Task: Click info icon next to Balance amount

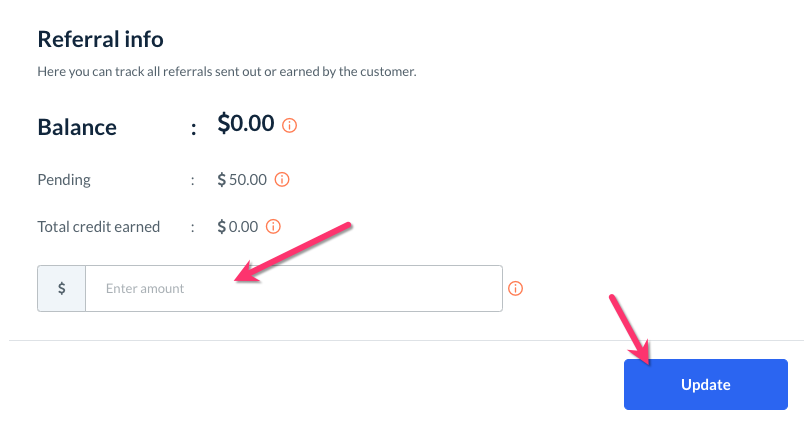Action: coord(290,126)
